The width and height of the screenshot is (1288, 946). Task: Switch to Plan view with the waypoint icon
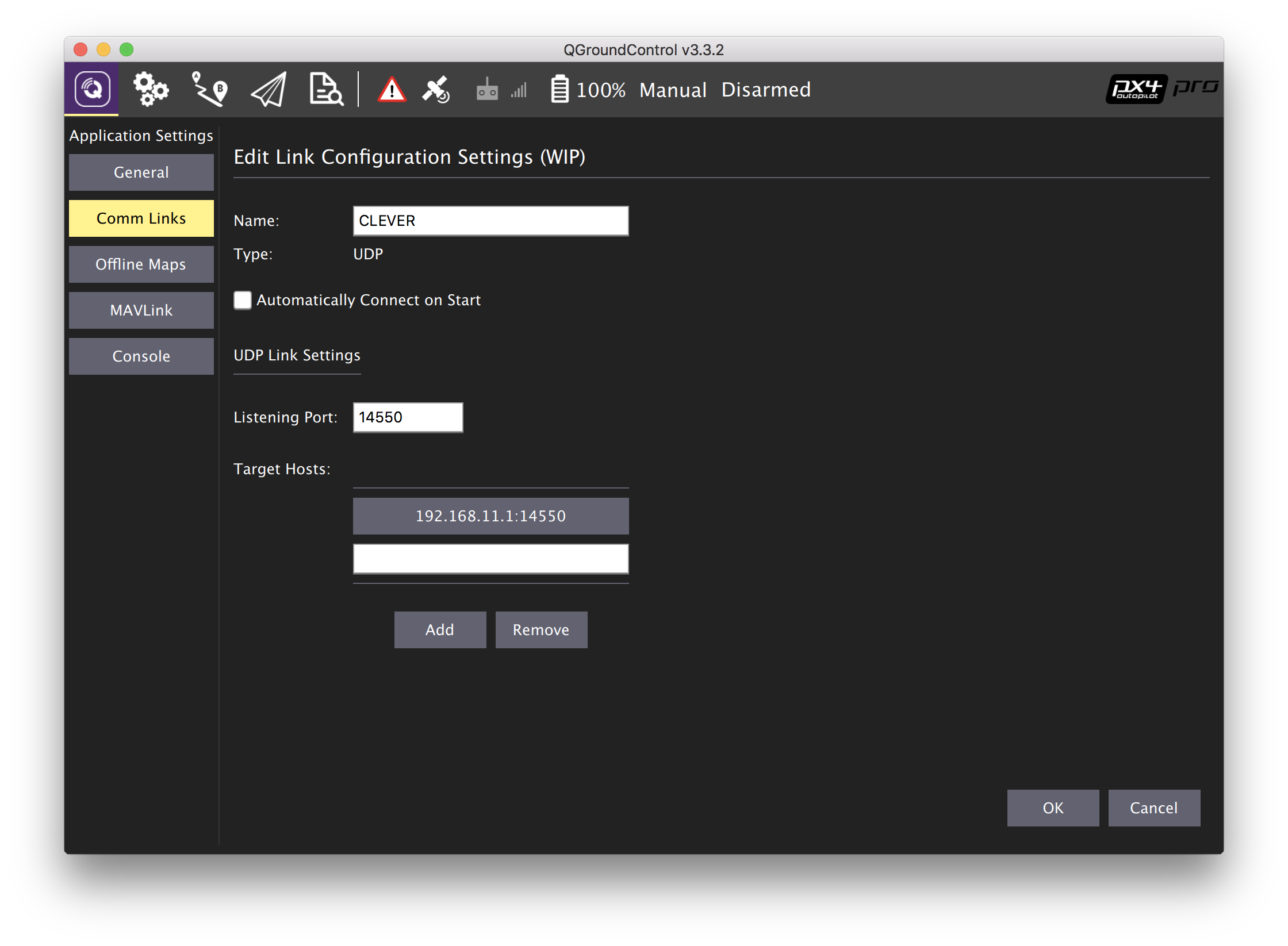(208, 89)
